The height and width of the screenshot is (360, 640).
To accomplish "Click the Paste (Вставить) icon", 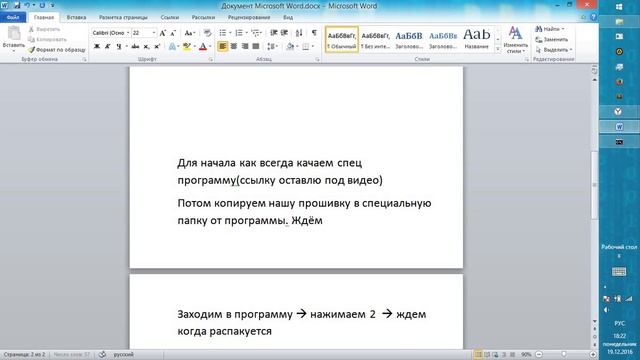I will [x=13, y=34].
